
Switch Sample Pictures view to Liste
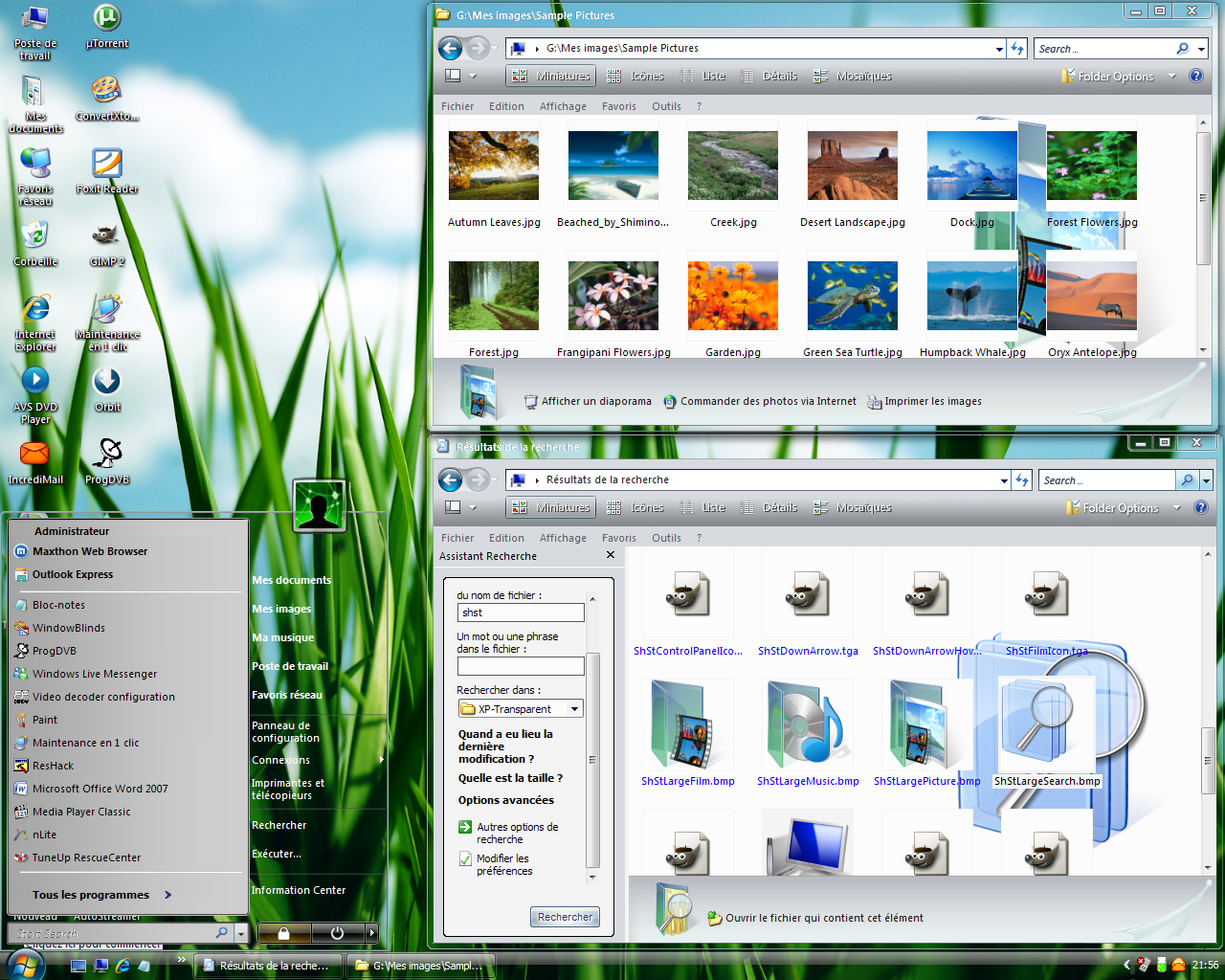tap(702, 76)
